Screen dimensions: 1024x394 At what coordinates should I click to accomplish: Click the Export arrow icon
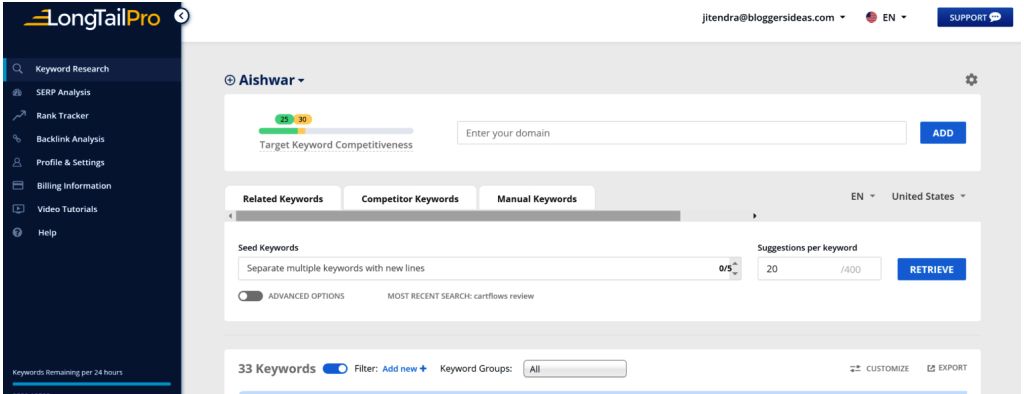931,369
